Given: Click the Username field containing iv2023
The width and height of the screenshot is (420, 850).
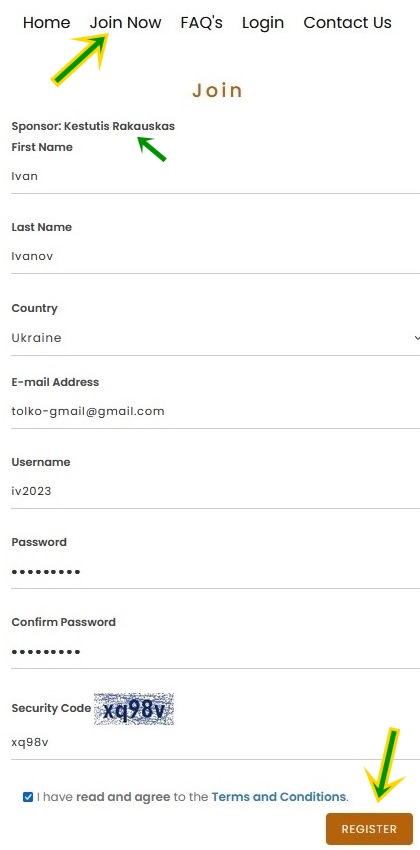Looking at the screenshot, I should pyautogui.click(x=216, y=492).
